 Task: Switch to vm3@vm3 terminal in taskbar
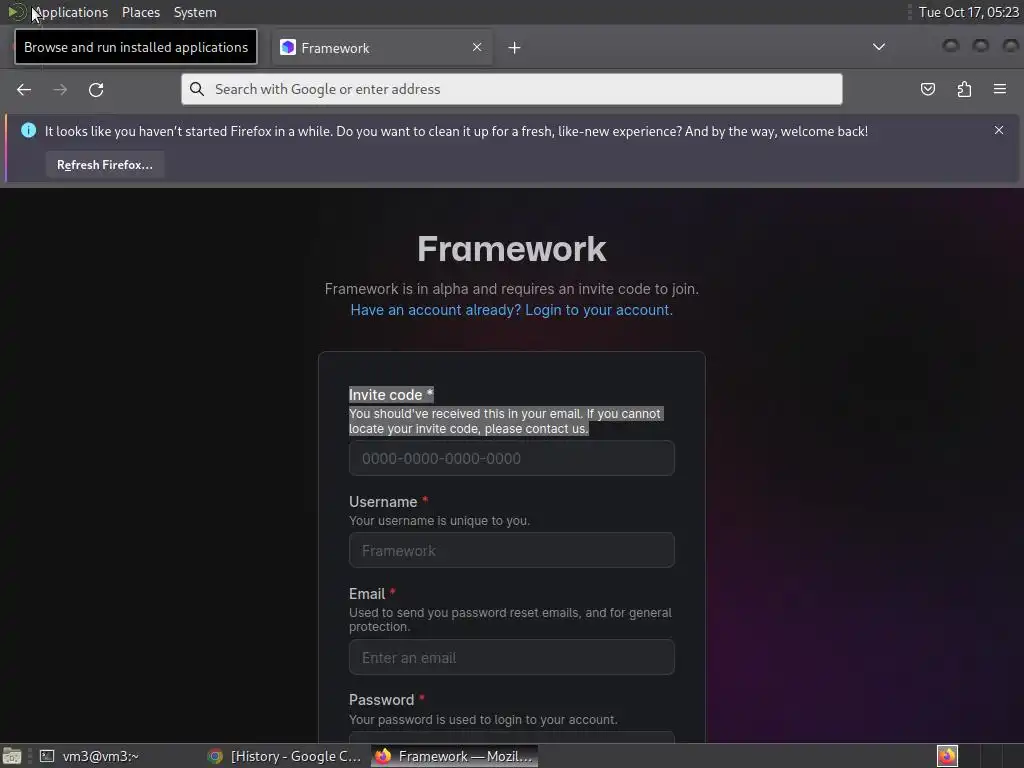point(91,756)
